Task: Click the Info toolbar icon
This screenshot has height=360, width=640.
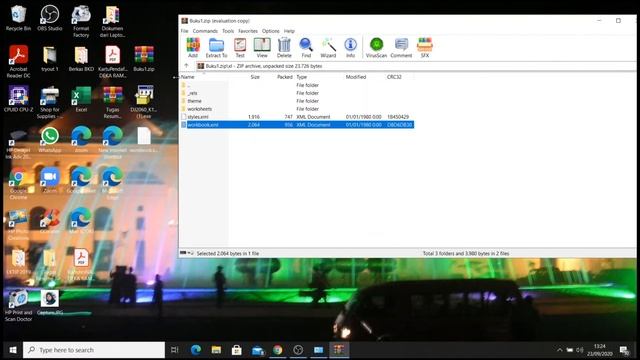Action: coord(351,47)
